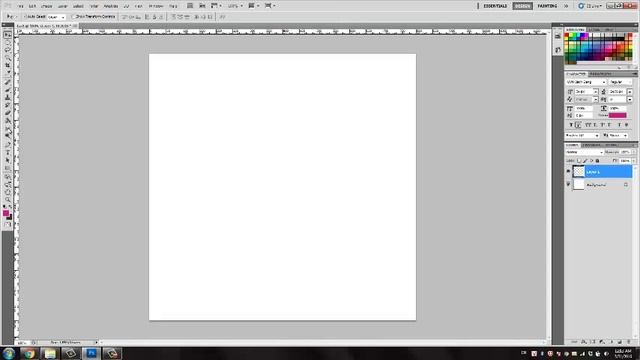Viewport: 640px width, 360px height.
Task: Select the Hand tool
Action: pos(7,192)
